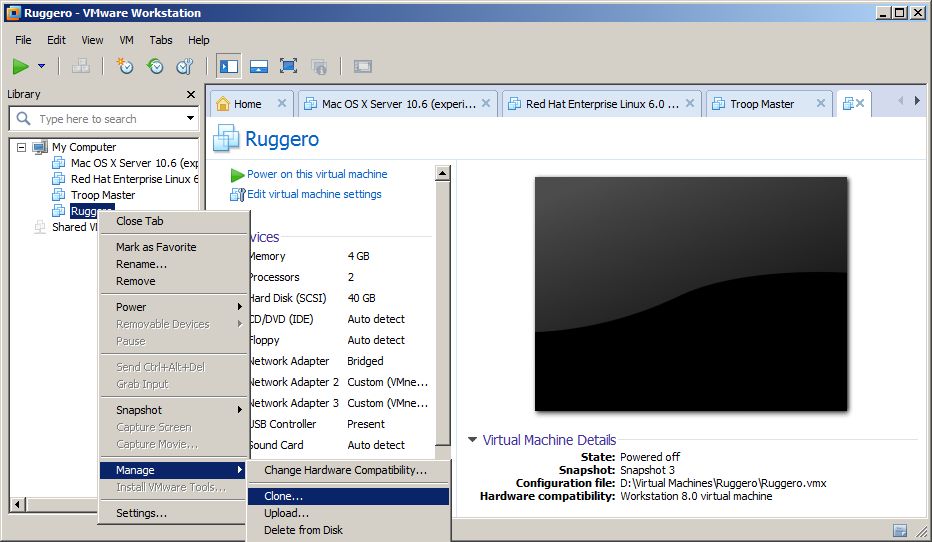932x542 pixels.
Task: Click the revert to snapshot icon
Action: click(x=154, y=67)
